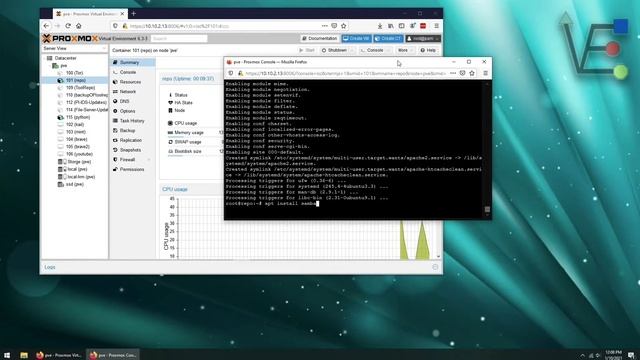Screen dimensions: 640x360
Task: Open page actions ellipsis in the Proxmox address bar
Action: coord(324,26)
